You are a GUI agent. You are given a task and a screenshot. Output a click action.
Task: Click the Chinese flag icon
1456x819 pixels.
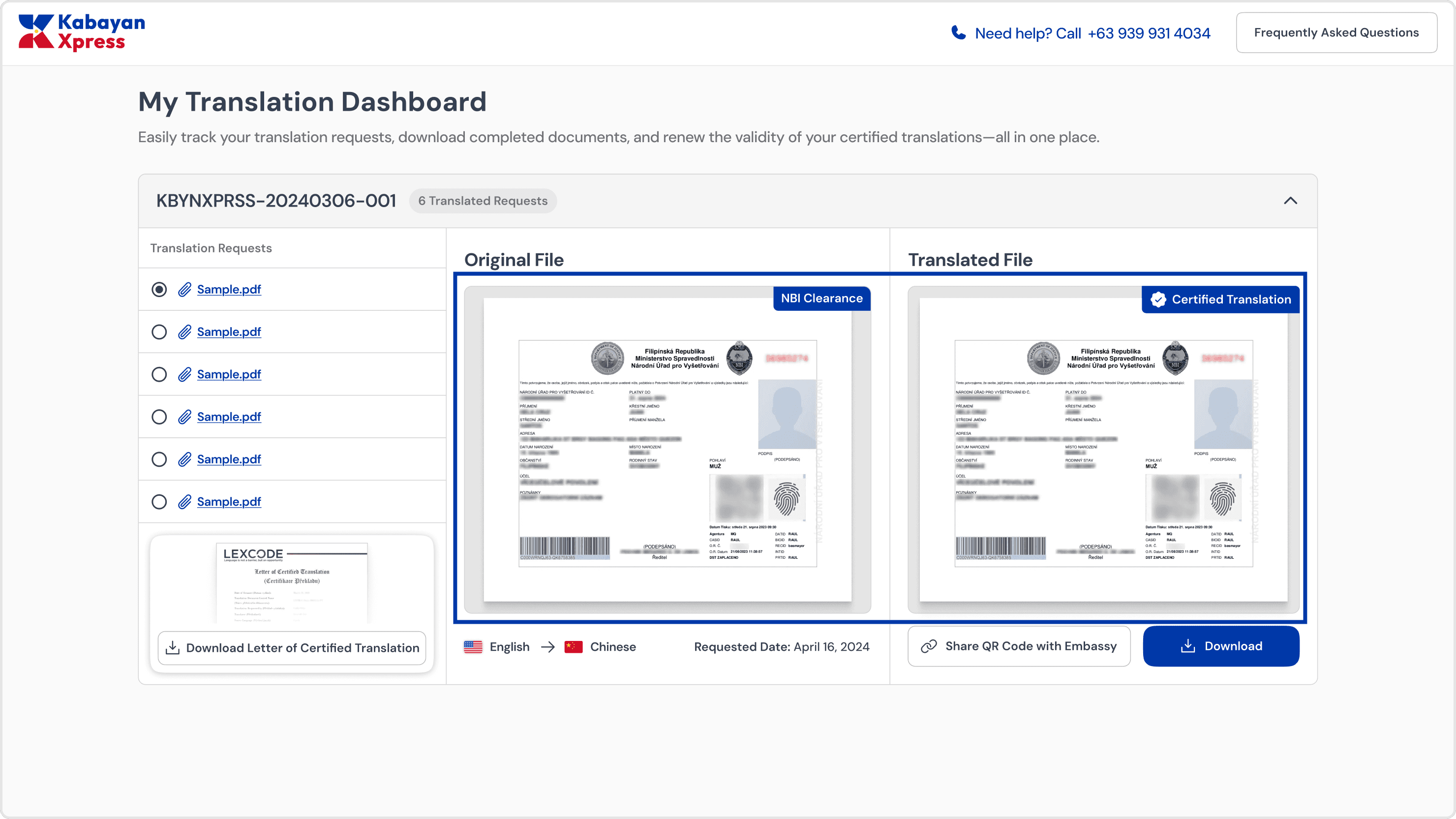[x=573, y=647]
